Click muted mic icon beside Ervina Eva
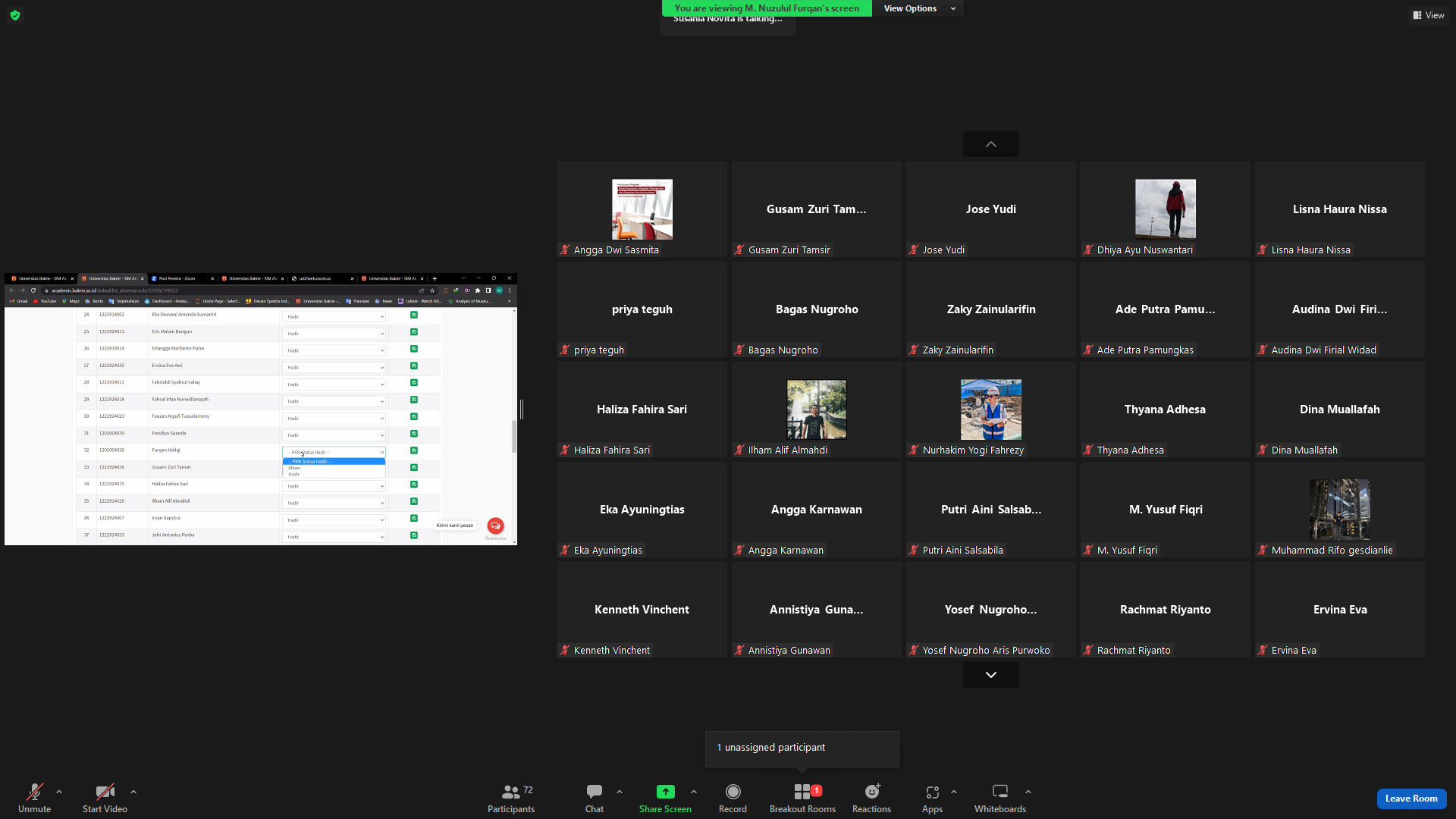Image resolution: width=1456 pixels, height=819 pixels. tap(1263, 651)
